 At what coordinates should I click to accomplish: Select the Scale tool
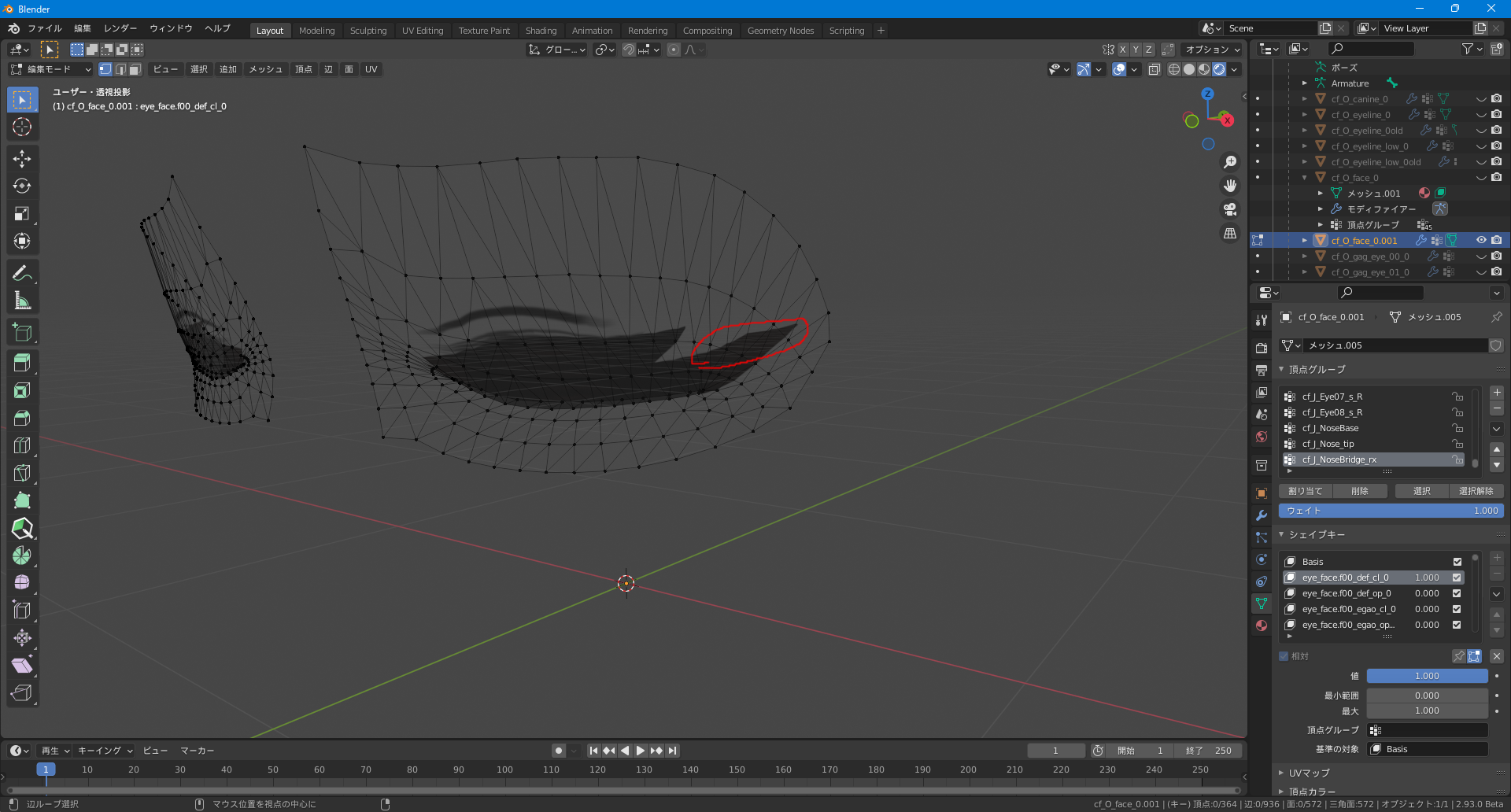pos(22,213)
